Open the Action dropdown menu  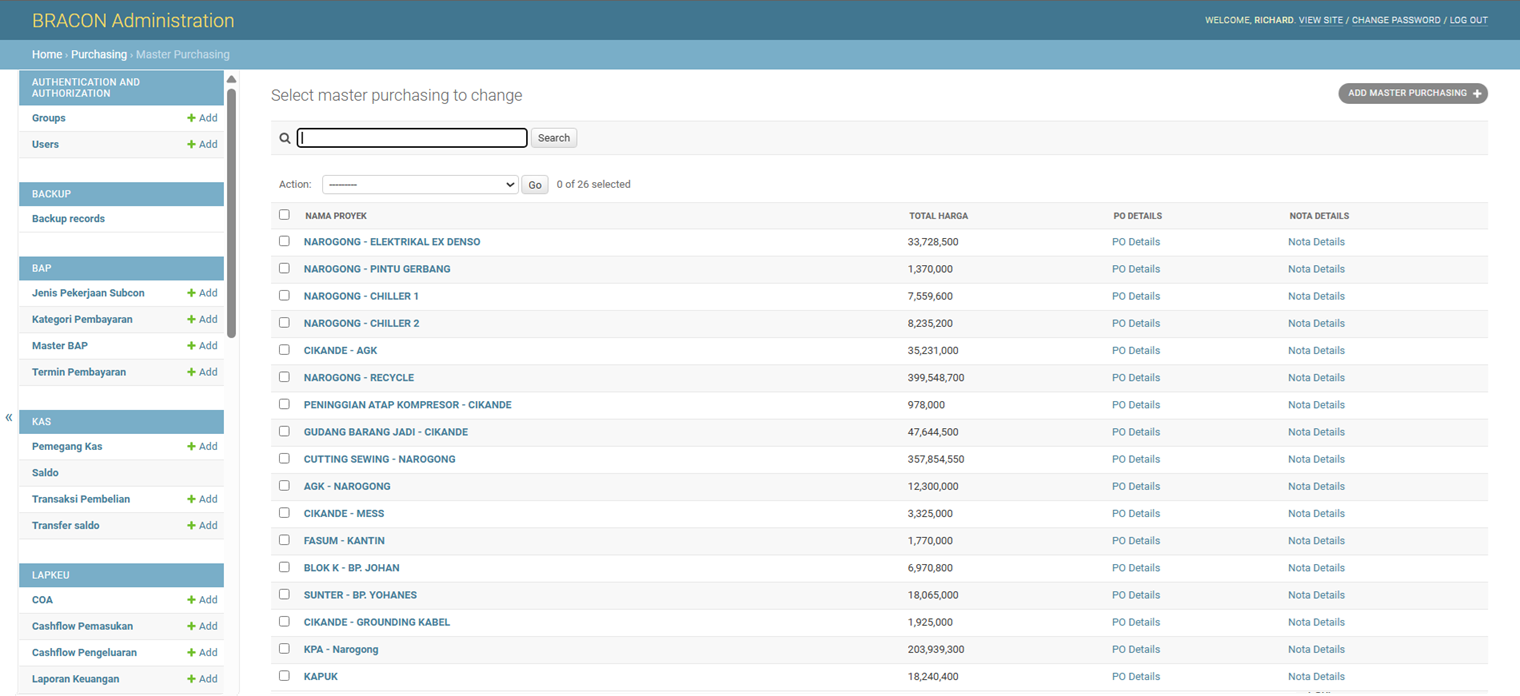tap(420, 185)
